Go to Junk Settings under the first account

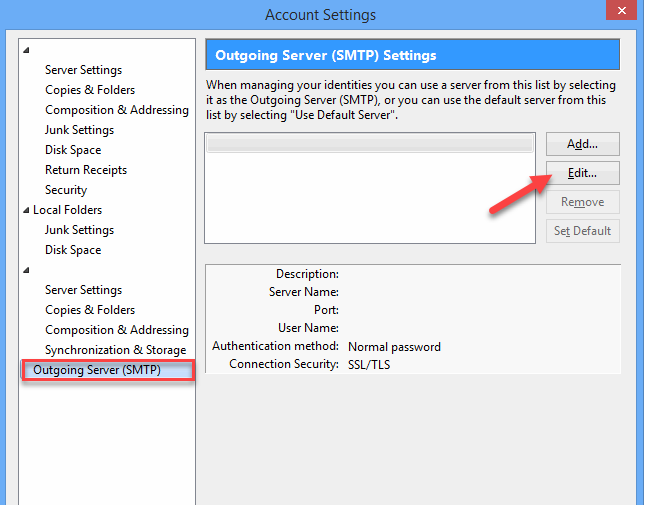(79, 130)
